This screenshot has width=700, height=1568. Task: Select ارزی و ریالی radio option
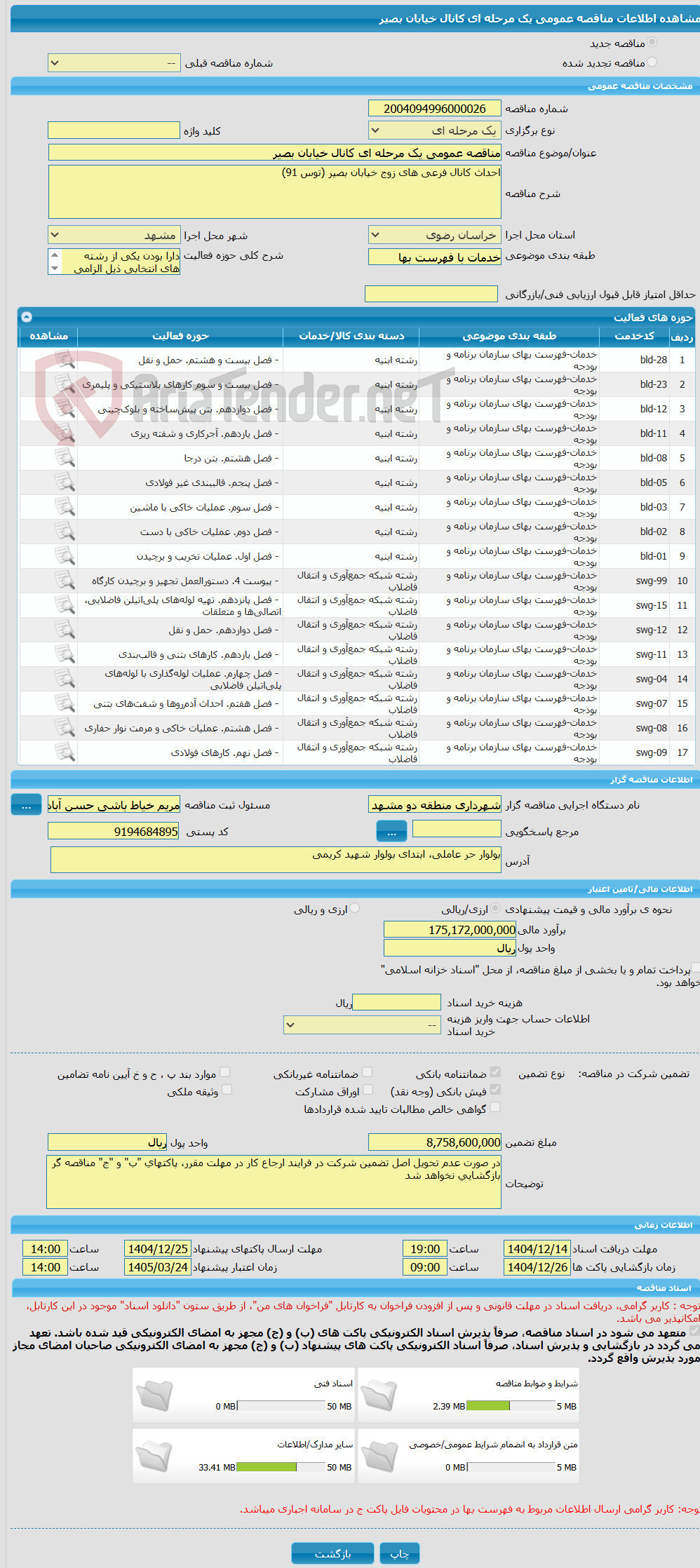point(355,908)
